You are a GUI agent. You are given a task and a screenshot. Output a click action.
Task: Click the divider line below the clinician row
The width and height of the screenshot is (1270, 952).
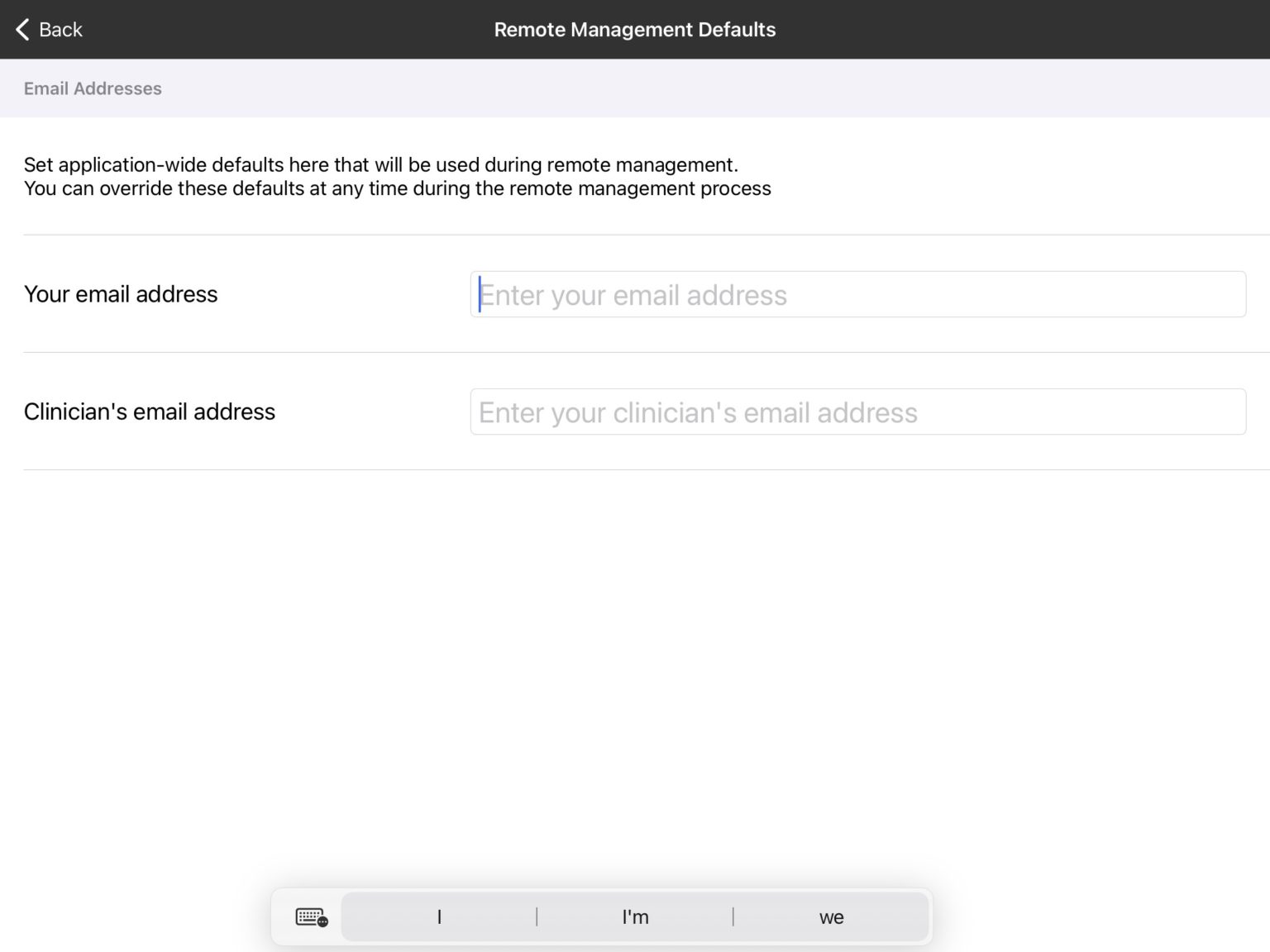tap(646, 470)
